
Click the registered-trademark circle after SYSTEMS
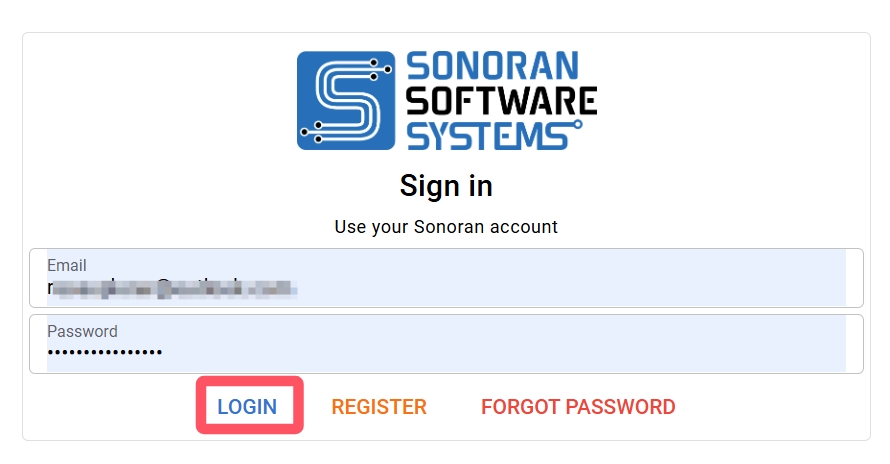pyautogui.click(x=576, y=125)
